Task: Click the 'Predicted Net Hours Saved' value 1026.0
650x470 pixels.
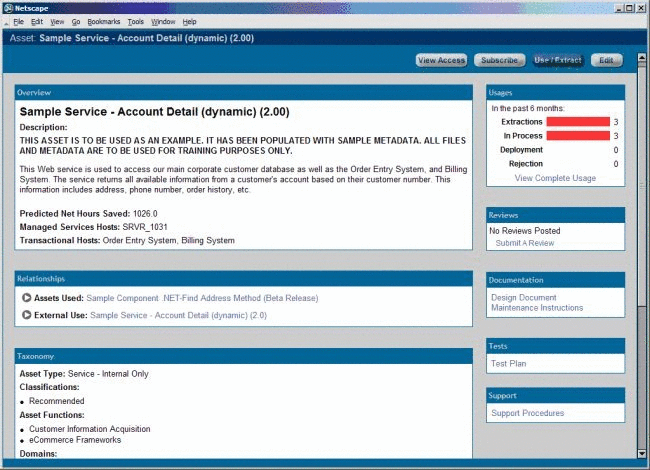Action: (x=145, y=213)
